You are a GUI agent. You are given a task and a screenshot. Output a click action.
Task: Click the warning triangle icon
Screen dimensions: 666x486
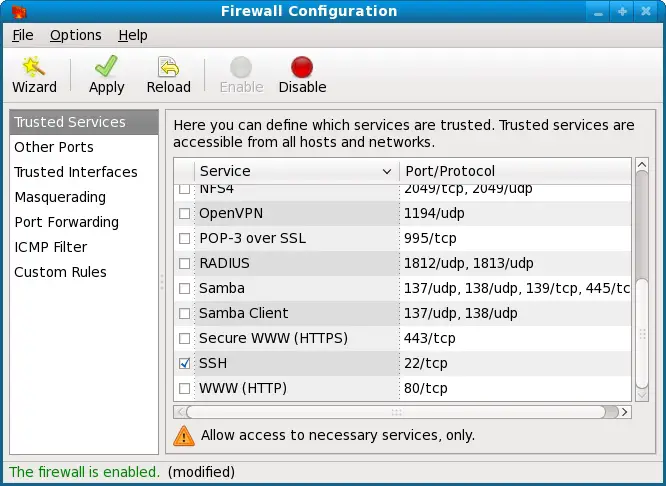pos(184,435)
